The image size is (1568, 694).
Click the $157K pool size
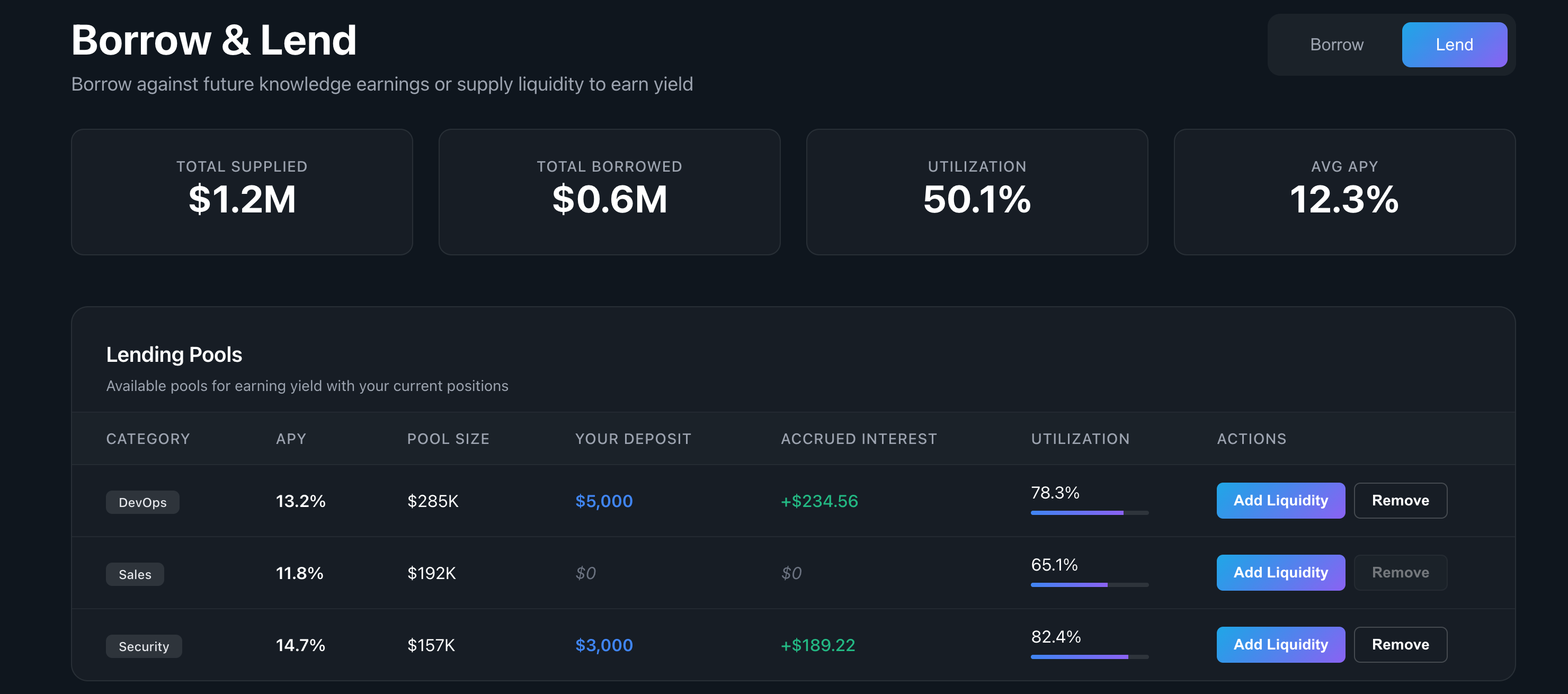[431, 645]
